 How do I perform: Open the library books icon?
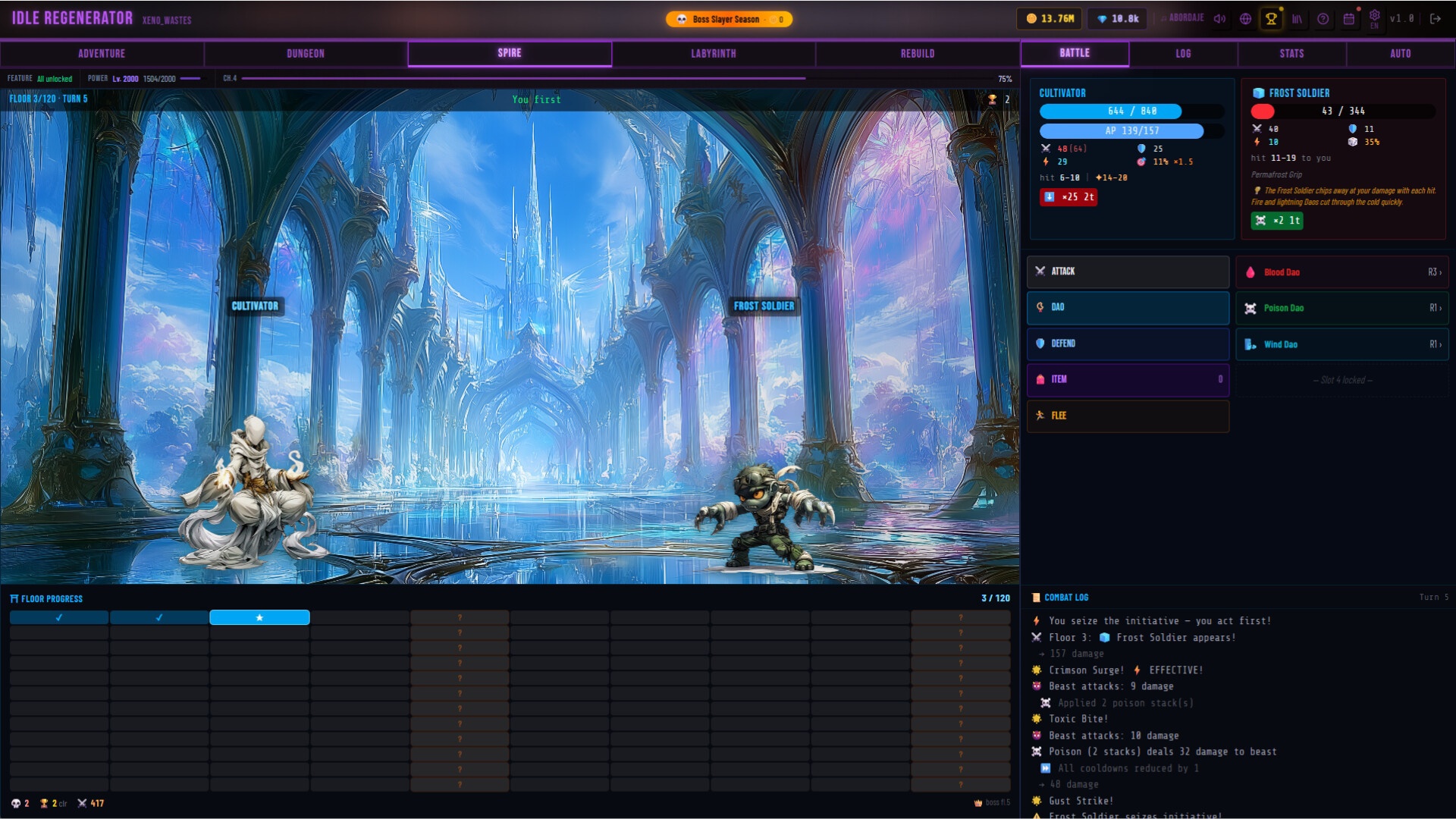click(1298, 19)
